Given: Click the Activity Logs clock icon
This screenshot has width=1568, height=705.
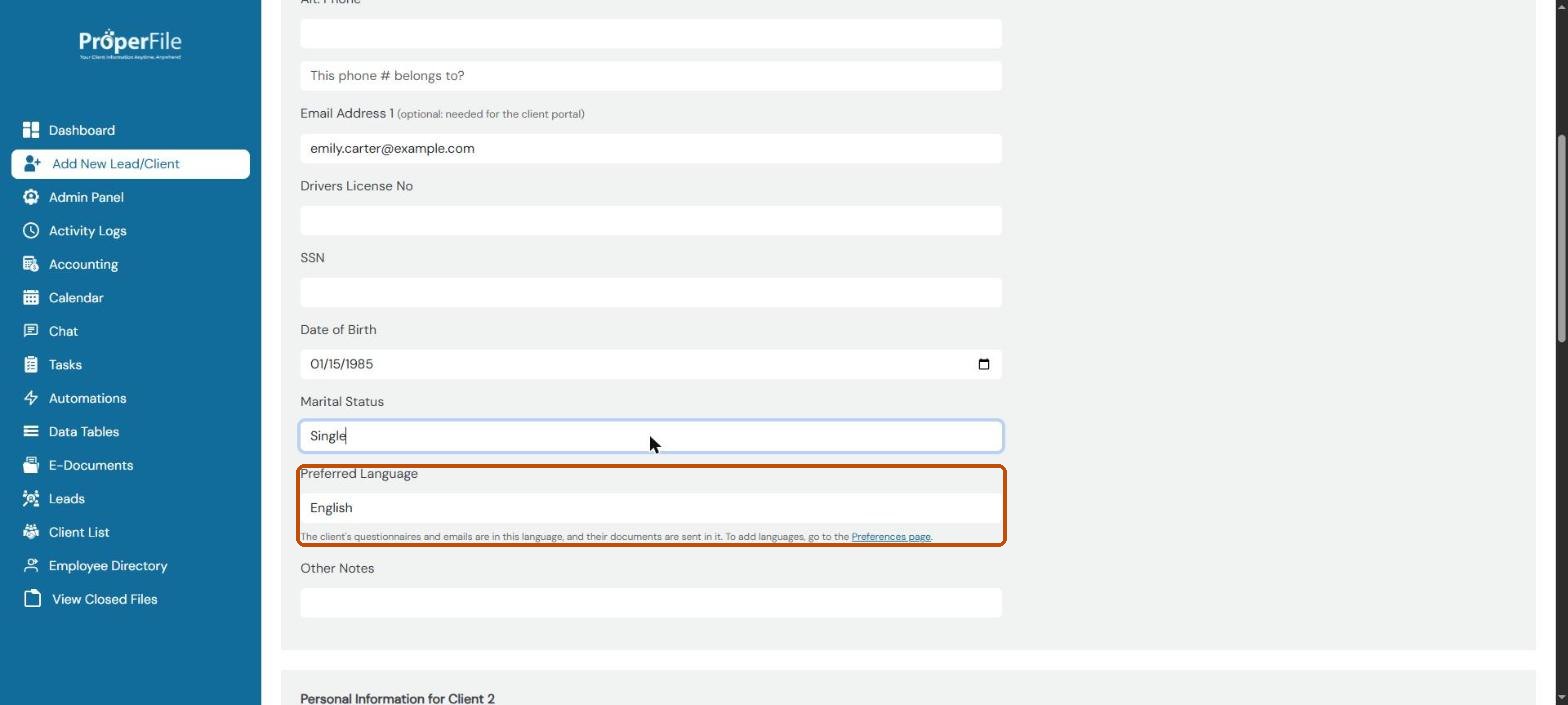Looking at the screenshot, I should 31,231.
